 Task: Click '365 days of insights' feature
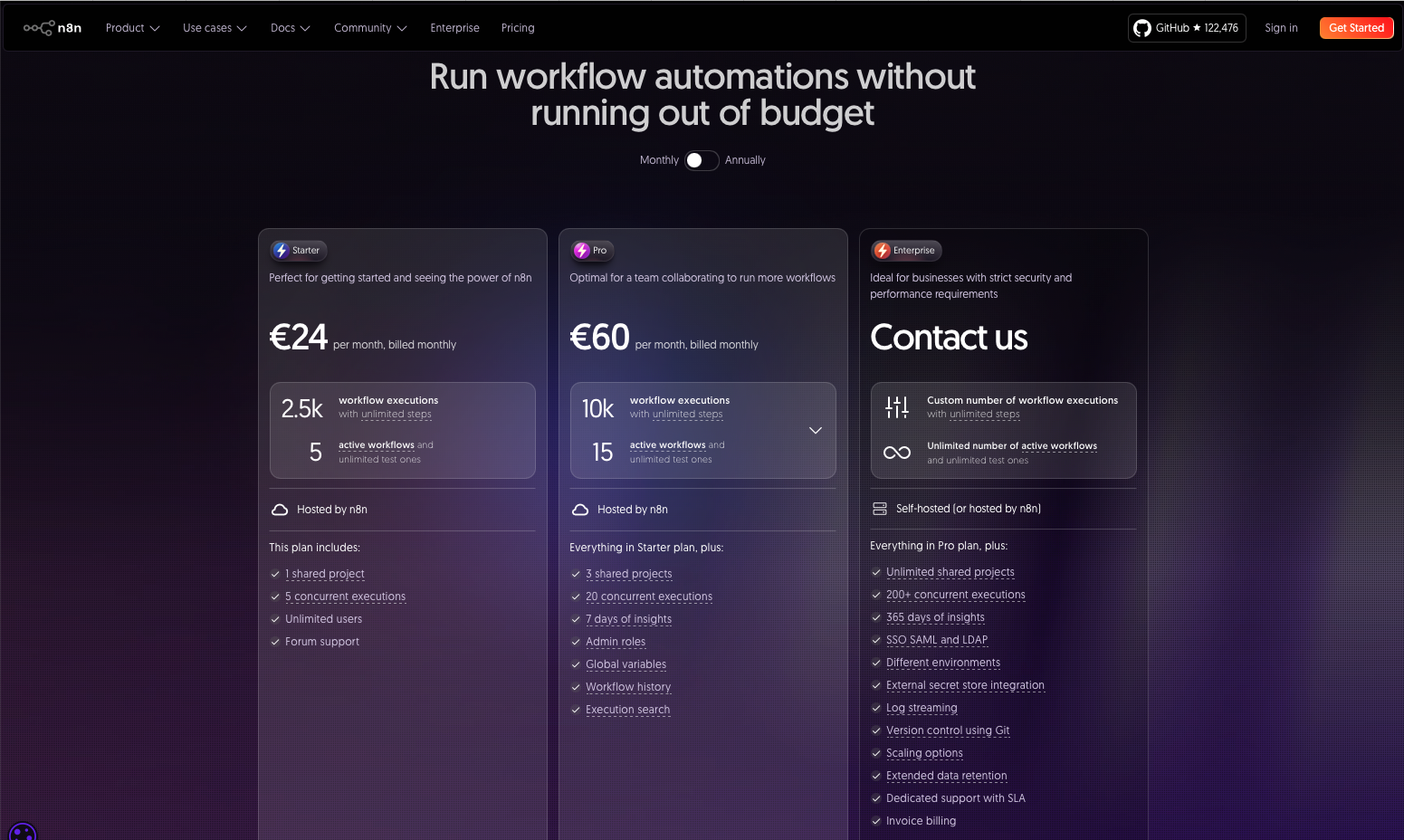tap(935, 617)
